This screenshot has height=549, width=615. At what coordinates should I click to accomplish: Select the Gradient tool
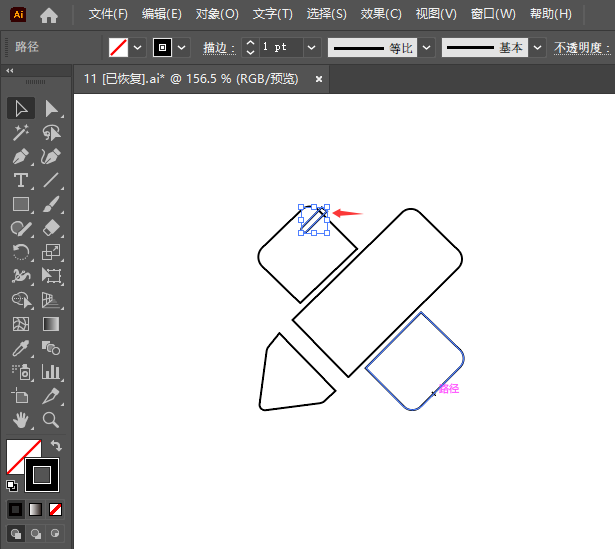[52, 324]
